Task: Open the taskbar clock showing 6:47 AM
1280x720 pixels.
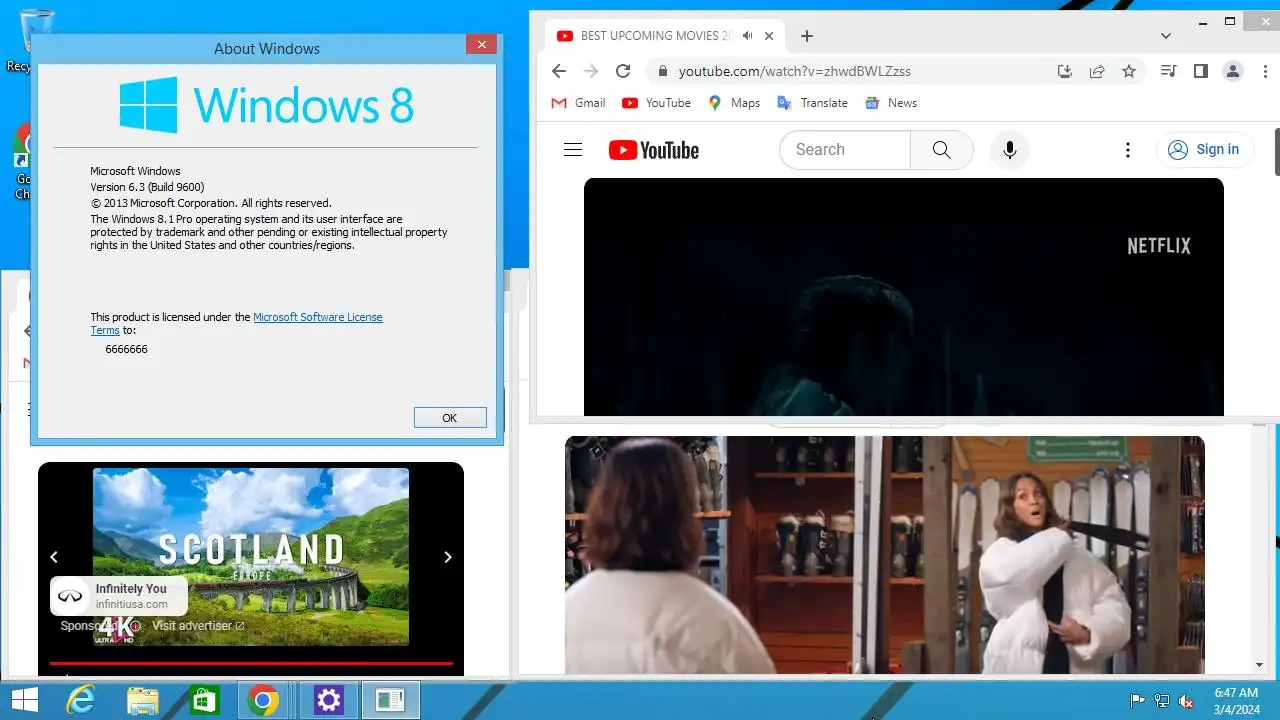Action: click(x=1236, y=700)
